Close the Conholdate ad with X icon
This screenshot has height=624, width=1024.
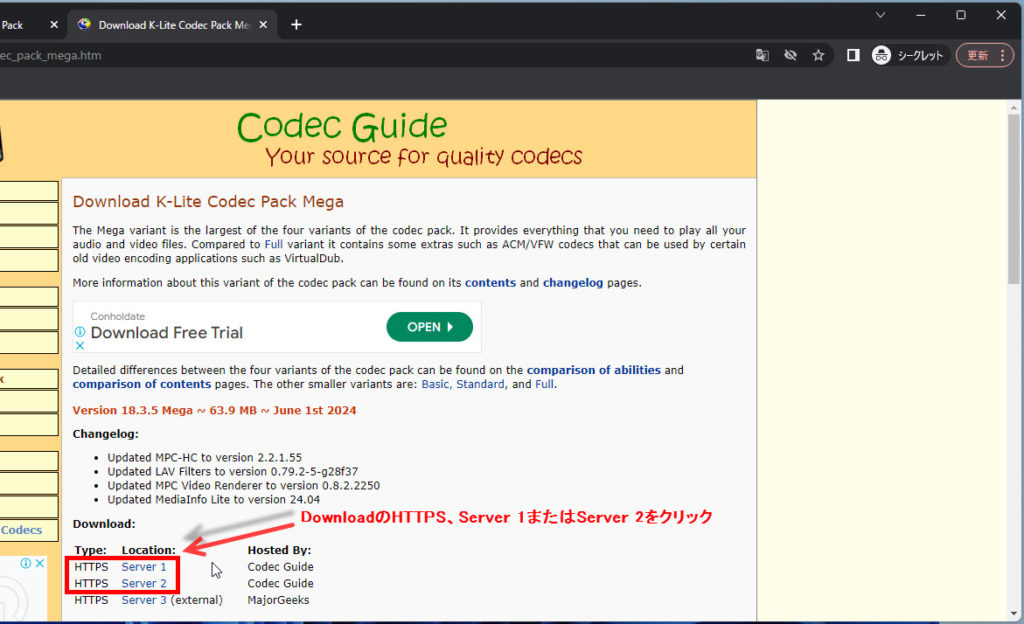(x=80, y=346)
